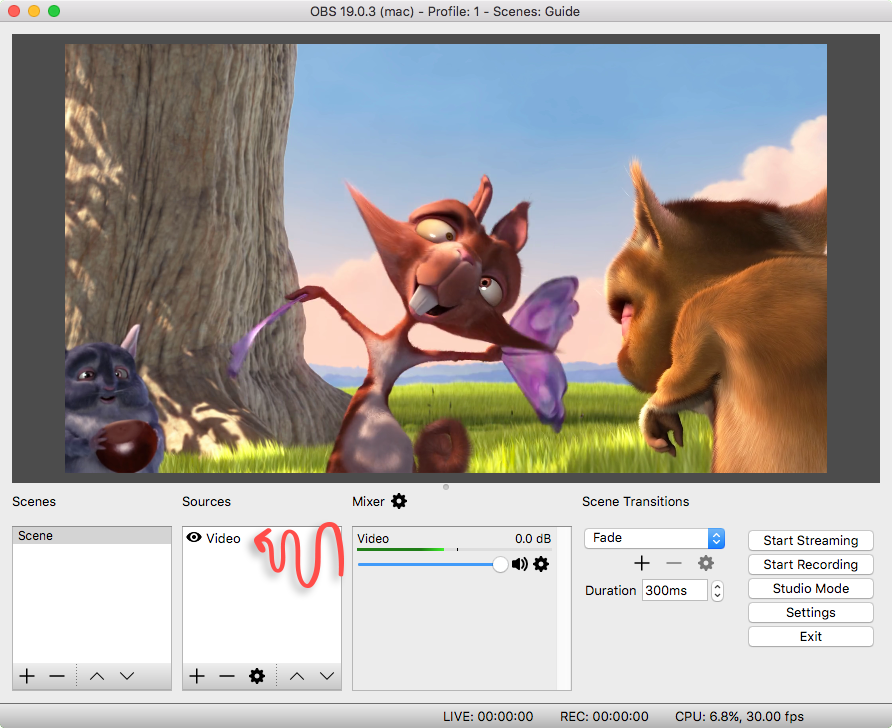
Task: Remove selected scene with minus
Action: 57,676
